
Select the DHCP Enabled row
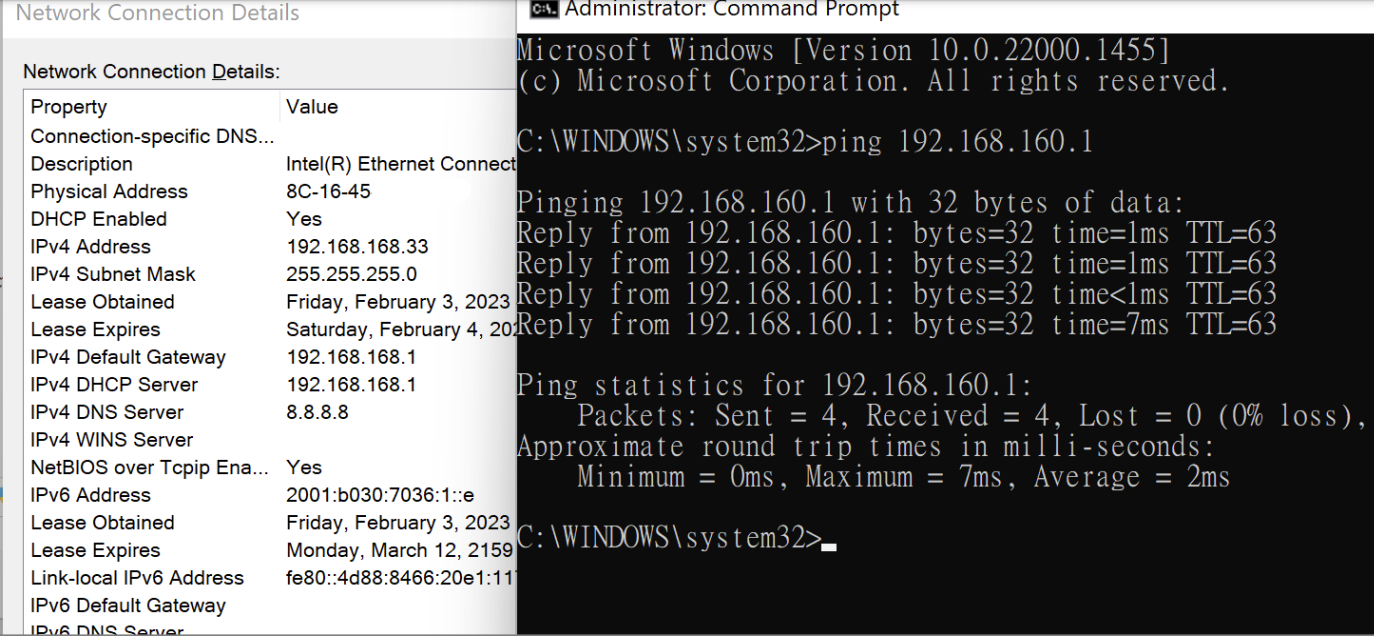(98, 219)
